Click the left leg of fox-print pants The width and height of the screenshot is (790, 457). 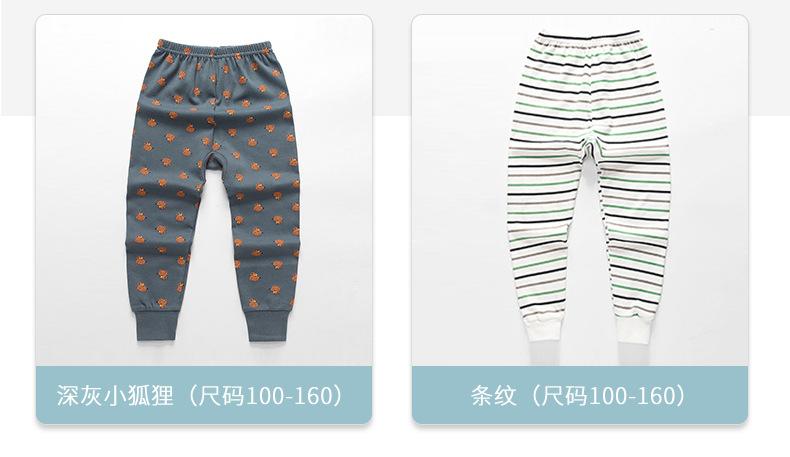click(x=165, y=227)
